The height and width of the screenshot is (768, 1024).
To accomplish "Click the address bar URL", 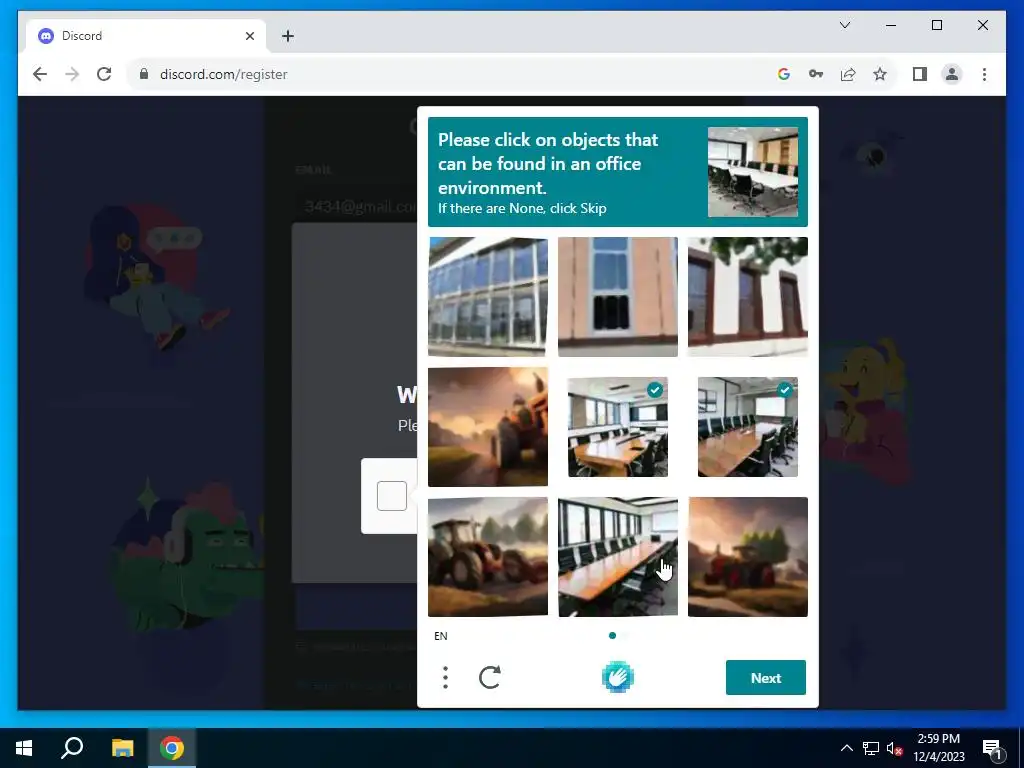I will [223, 74].
